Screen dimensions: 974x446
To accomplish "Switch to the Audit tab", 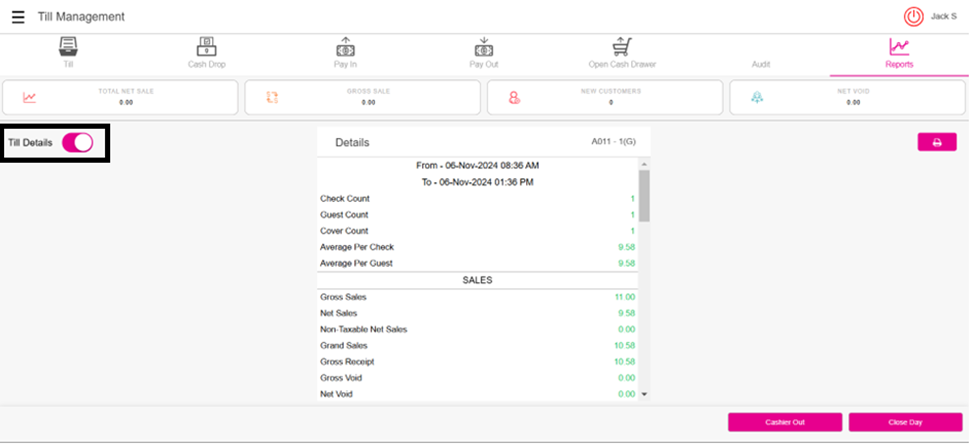I will click(x=761, y=64).
